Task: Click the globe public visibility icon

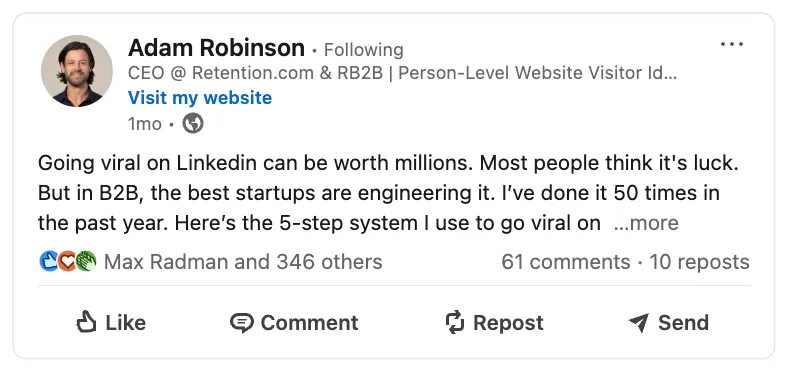Action: pos(193,123)
